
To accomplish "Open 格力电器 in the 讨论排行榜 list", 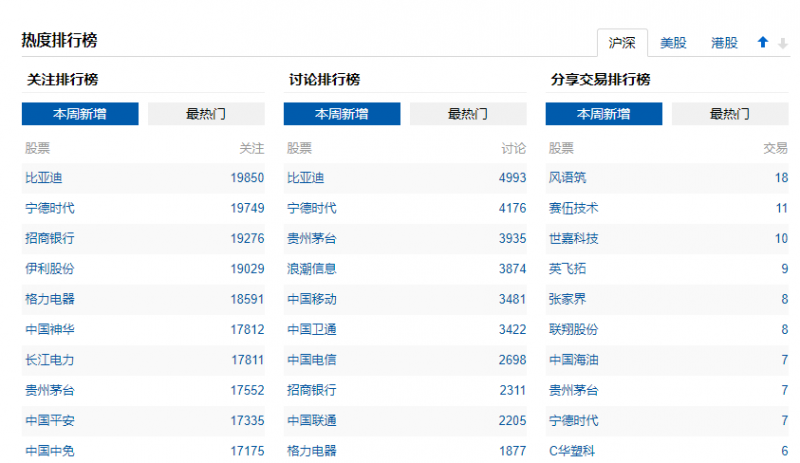I will (312, 451).
